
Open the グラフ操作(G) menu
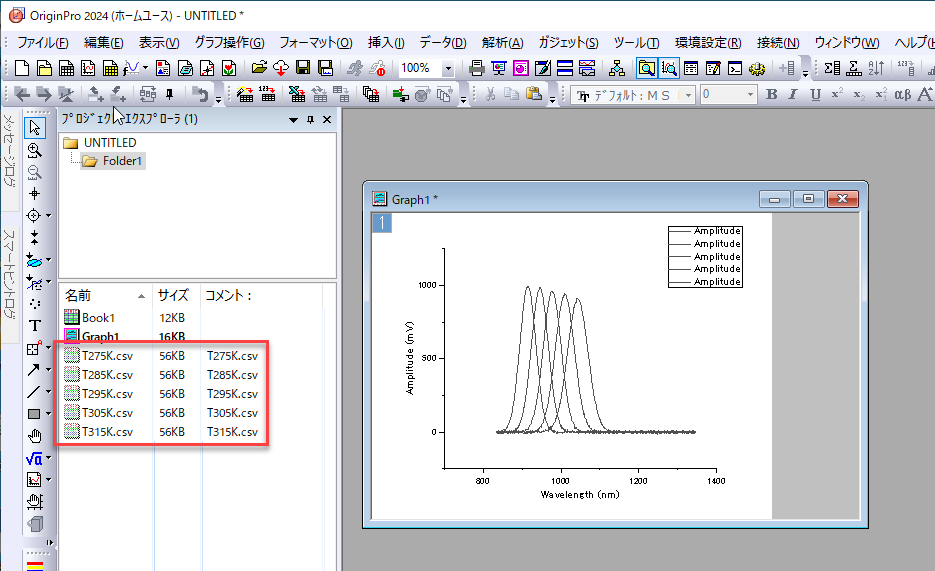229,43
